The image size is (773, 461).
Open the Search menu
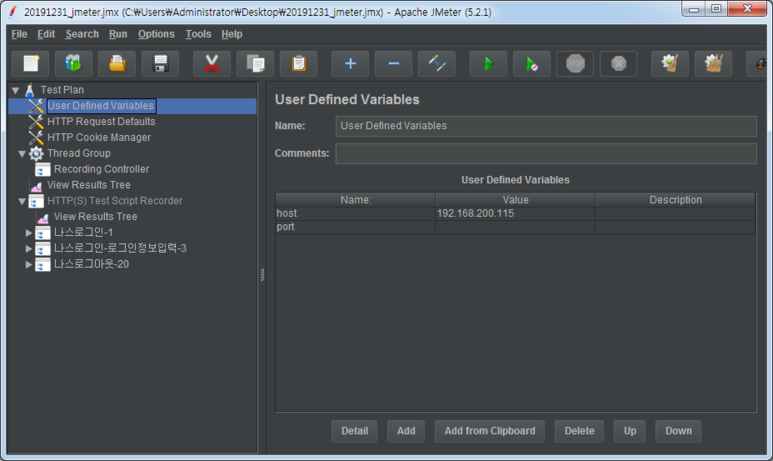coord(82,34)
